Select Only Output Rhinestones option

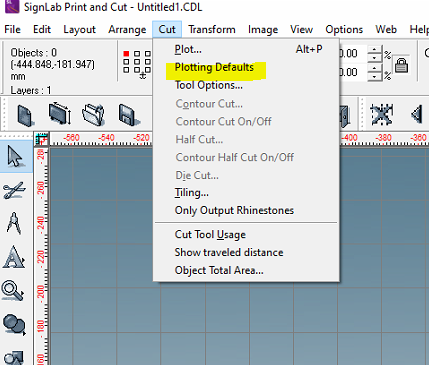coord(247,211)
